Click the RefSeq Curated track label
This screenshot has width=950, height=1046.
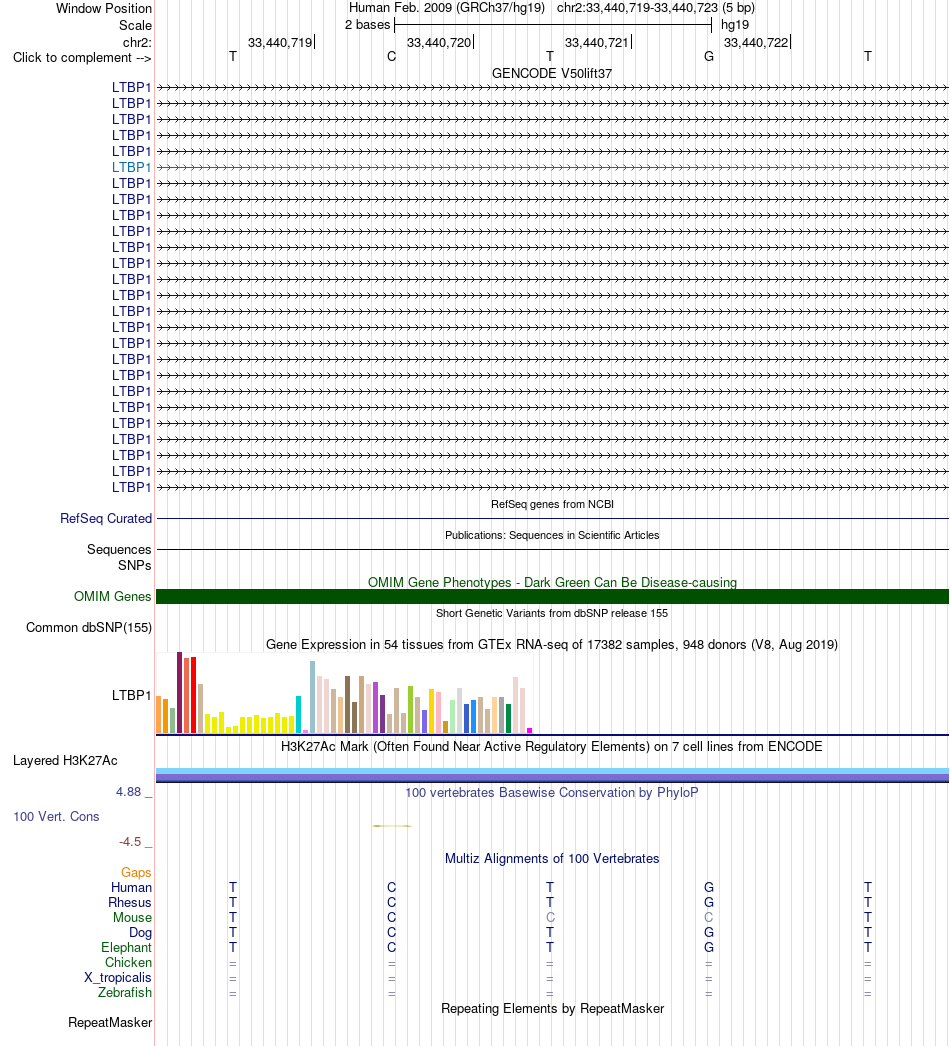pos(106,518)
